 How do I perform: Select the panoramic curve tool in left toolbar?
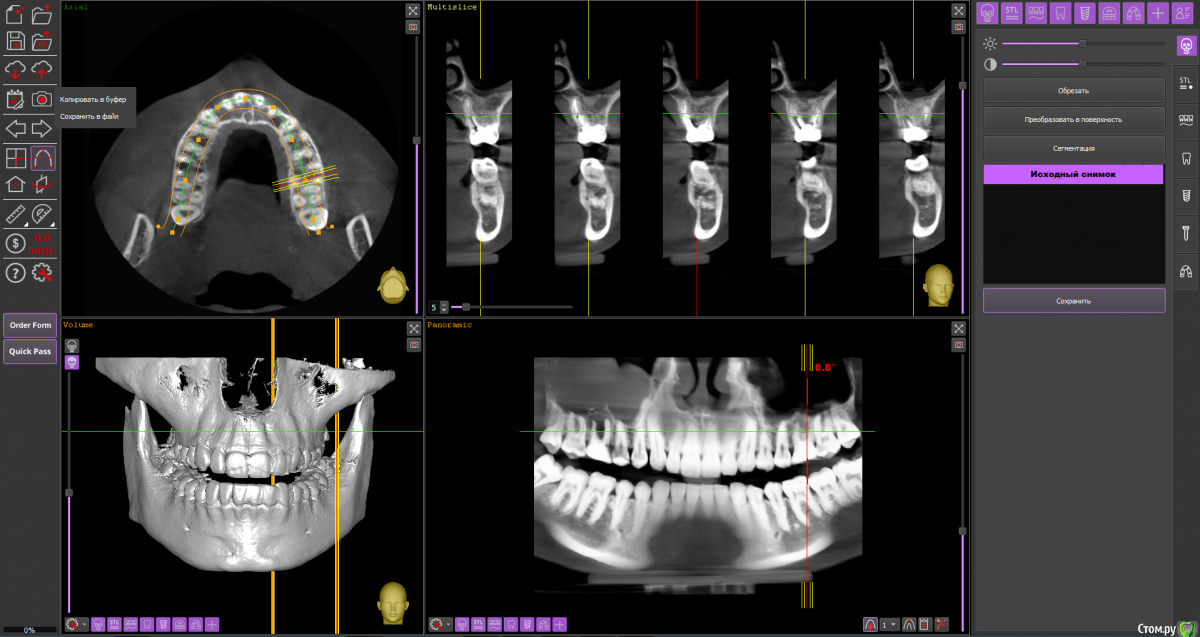[43, 158]
